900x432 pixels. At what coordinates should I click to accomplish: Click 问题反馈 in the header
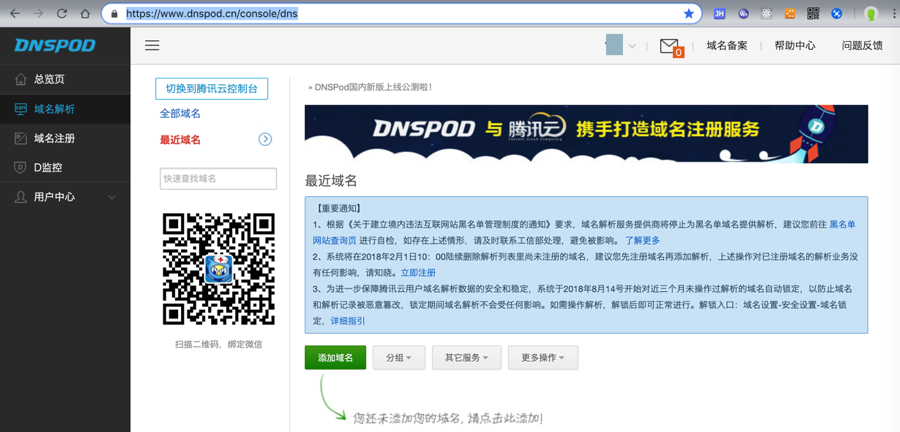coord(862,46)
